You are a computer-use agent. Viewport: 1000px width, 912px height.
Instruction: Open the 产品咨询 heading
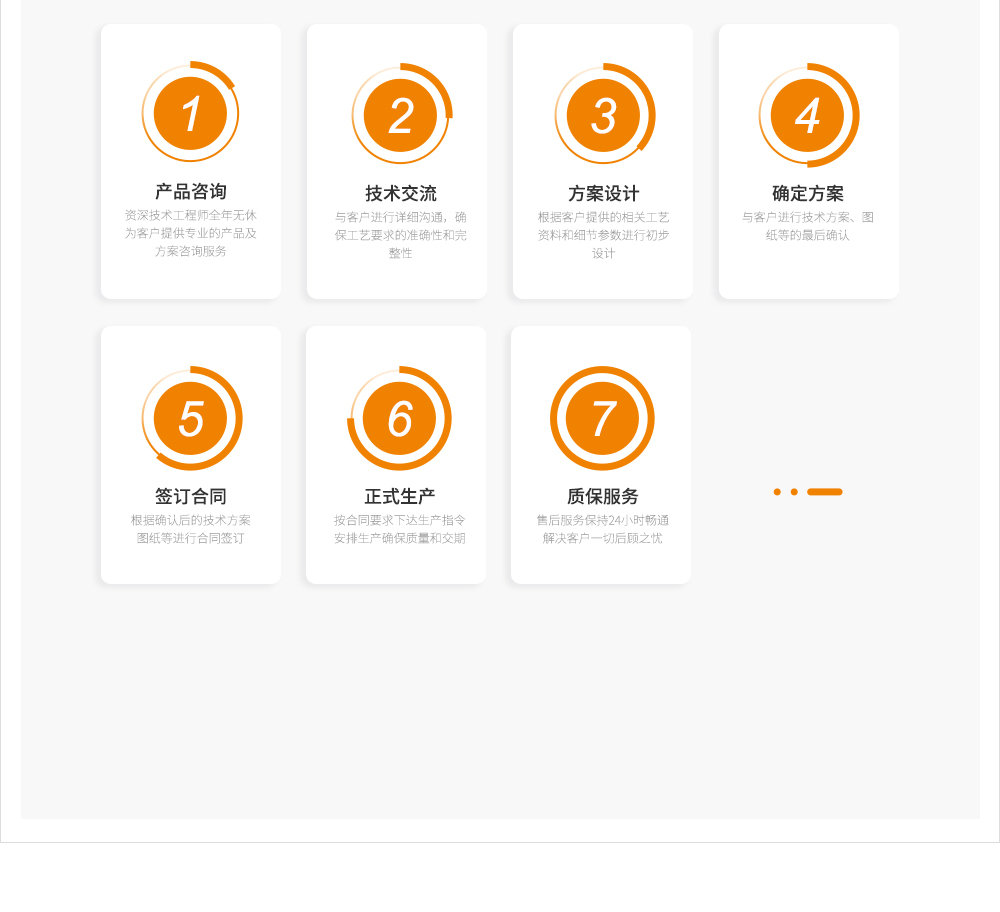pos(190,192)
